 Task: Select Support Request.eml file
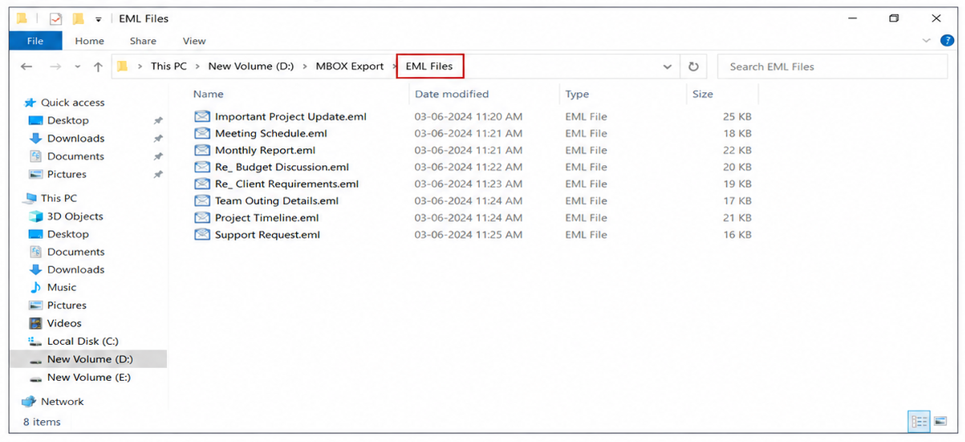(267, 235)
